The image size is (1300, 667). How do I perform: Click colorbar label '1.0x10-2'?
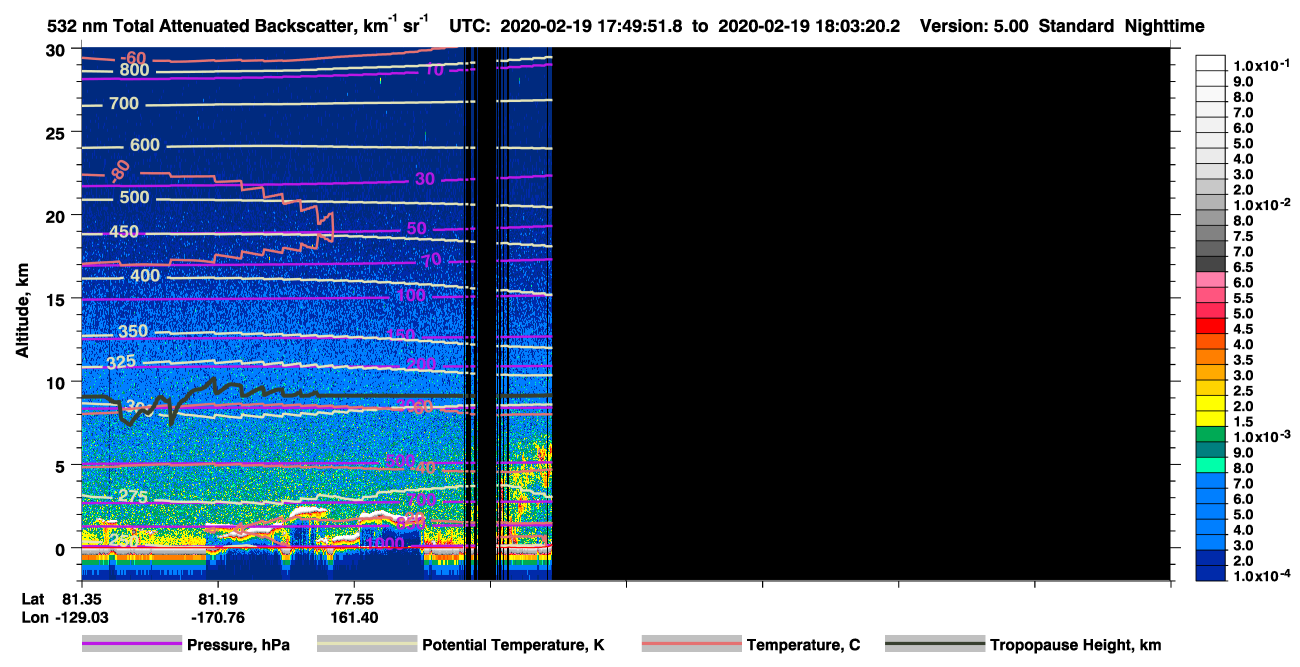click(1260, 205)
